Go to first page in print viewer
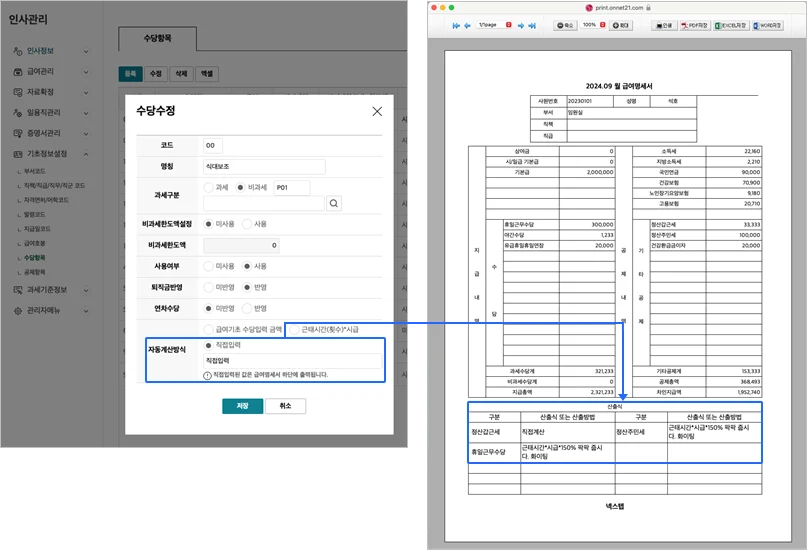 (456, 24)
